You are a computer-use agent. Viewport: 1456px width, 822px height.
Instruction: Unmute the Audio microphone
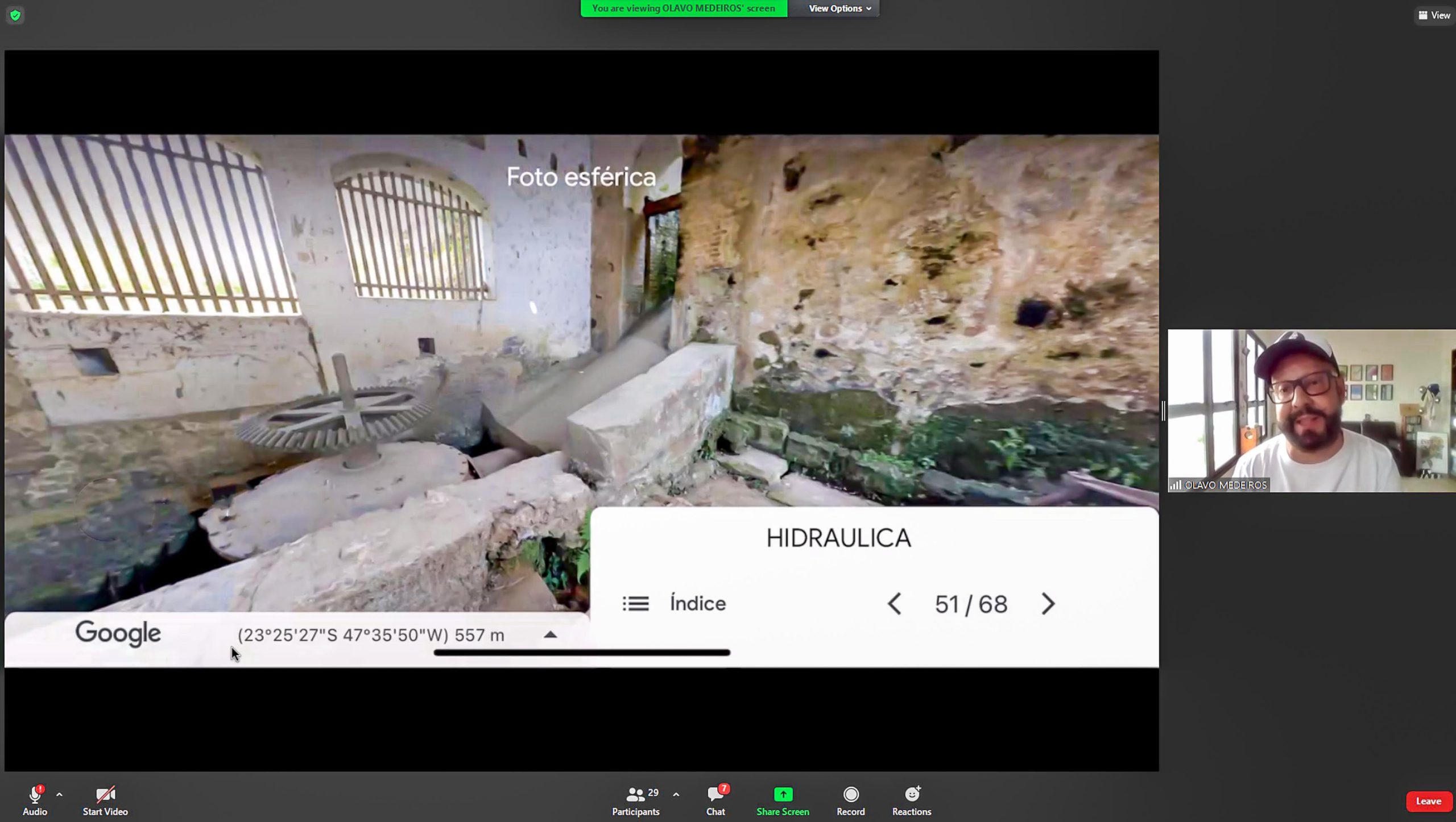coord(34,794)
